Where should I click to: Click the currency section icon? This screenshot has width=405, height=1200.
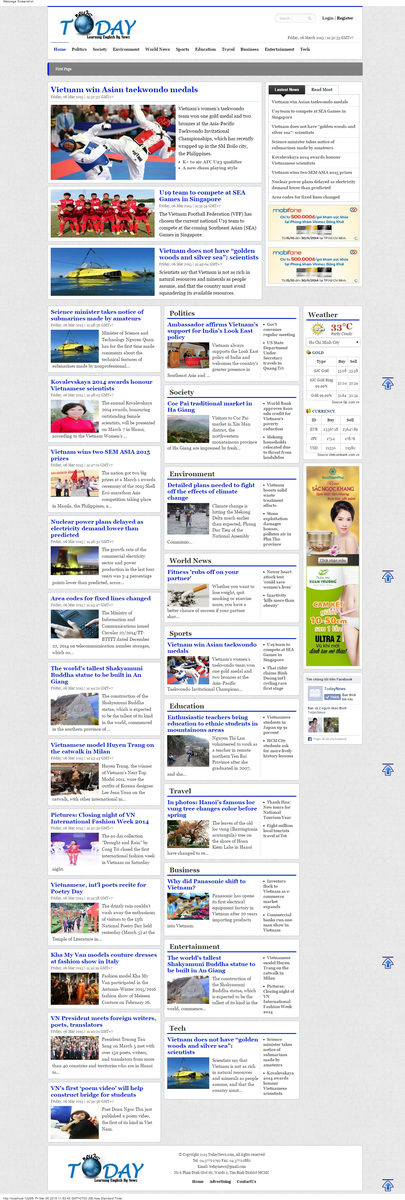tap(308, 411)
